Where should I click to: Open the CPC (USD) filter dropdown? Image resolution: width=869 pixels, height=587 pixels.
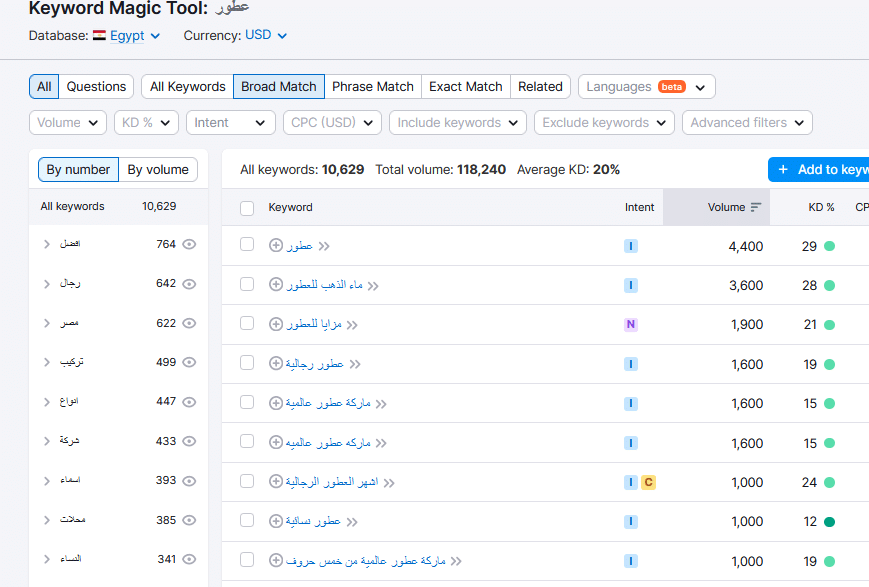pyautogui.click(x=332, y=122)
